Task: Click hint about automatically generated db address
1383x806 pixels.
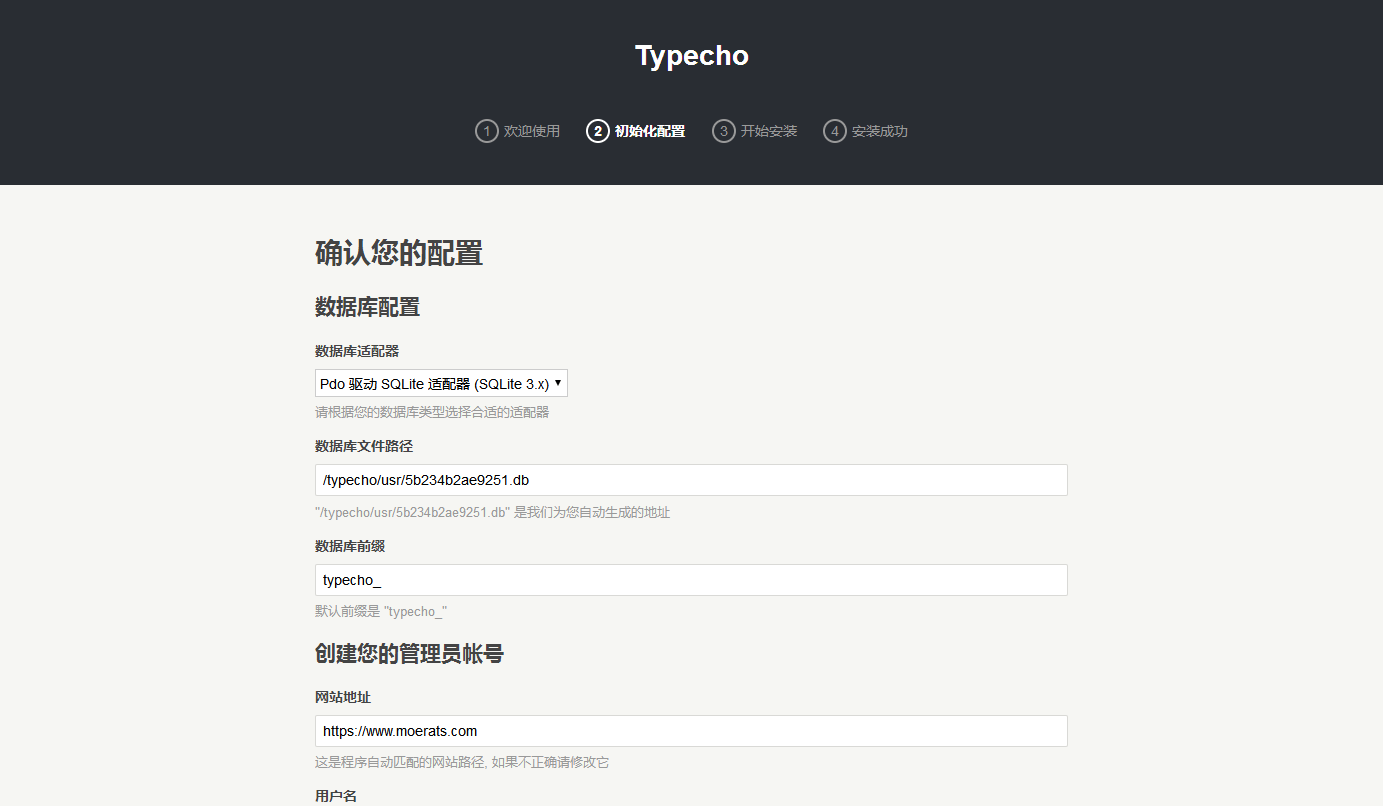Action: pos(492,512)
